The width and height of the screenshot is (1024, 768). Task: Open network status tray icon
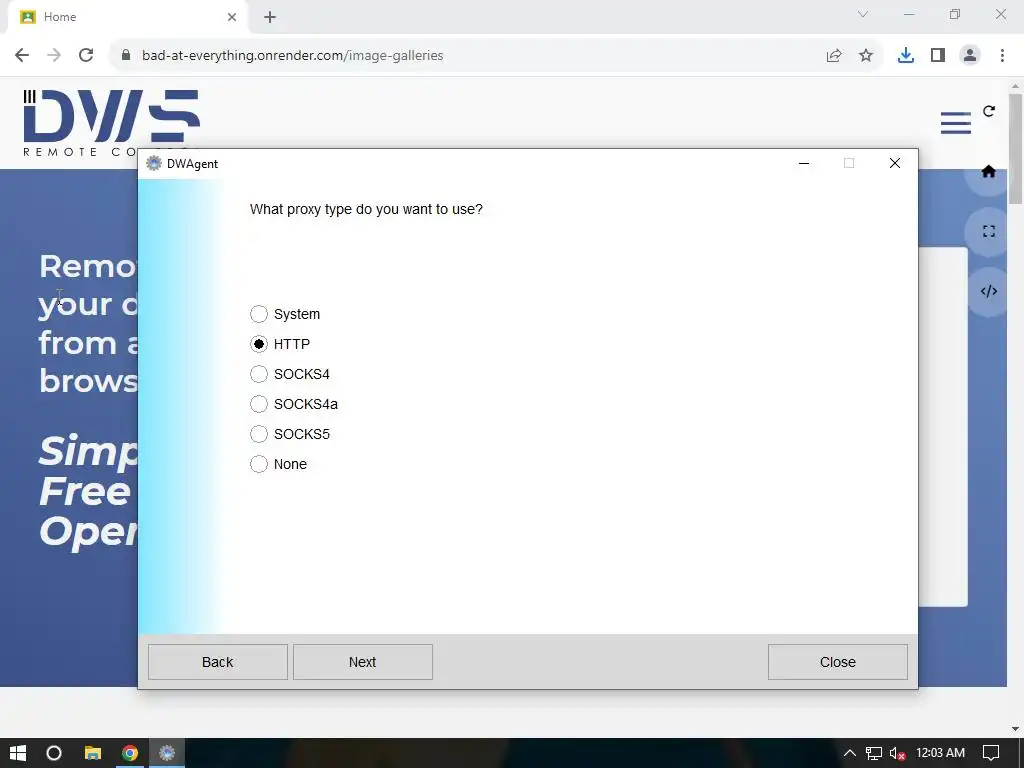874,753
